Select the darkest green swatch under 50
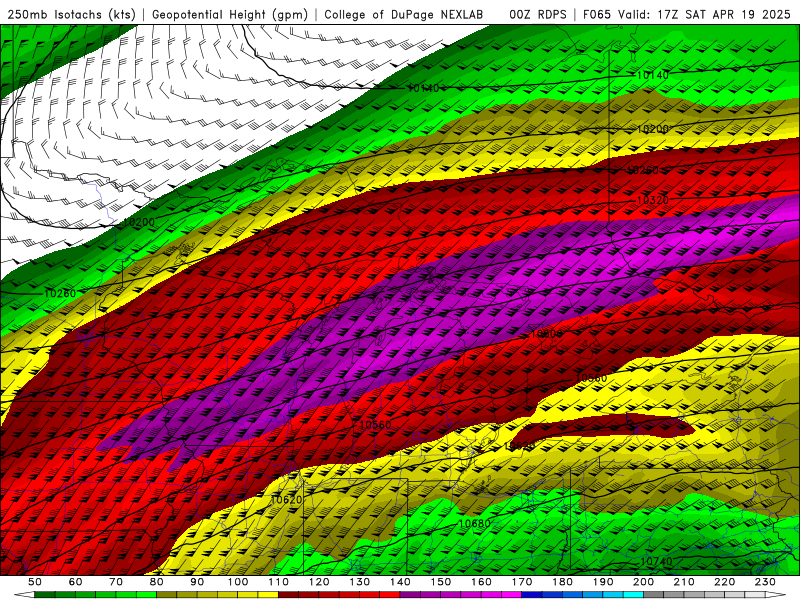The image size is (800, 600). point(44,595)
